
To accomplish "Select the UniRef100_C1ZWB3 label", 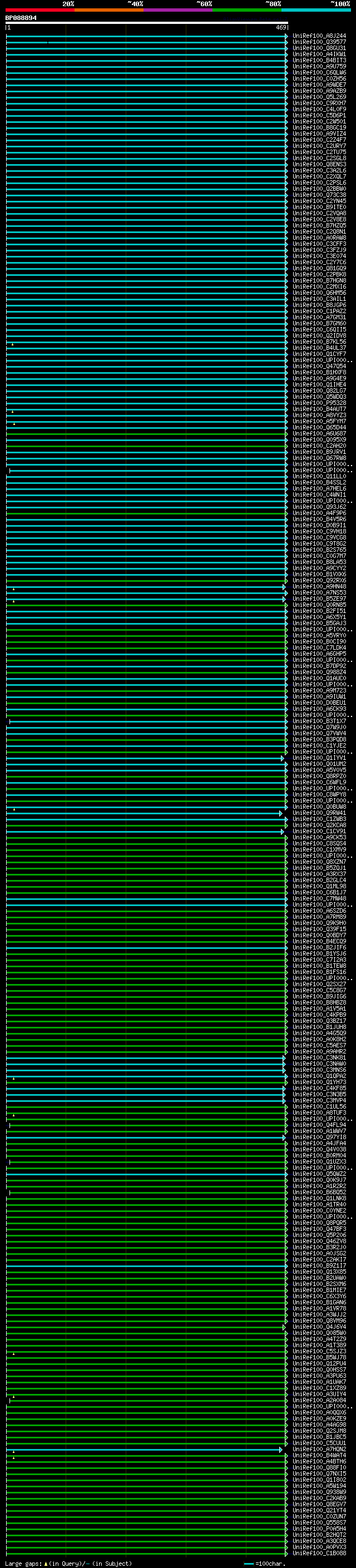I will (x=319, y=819).
